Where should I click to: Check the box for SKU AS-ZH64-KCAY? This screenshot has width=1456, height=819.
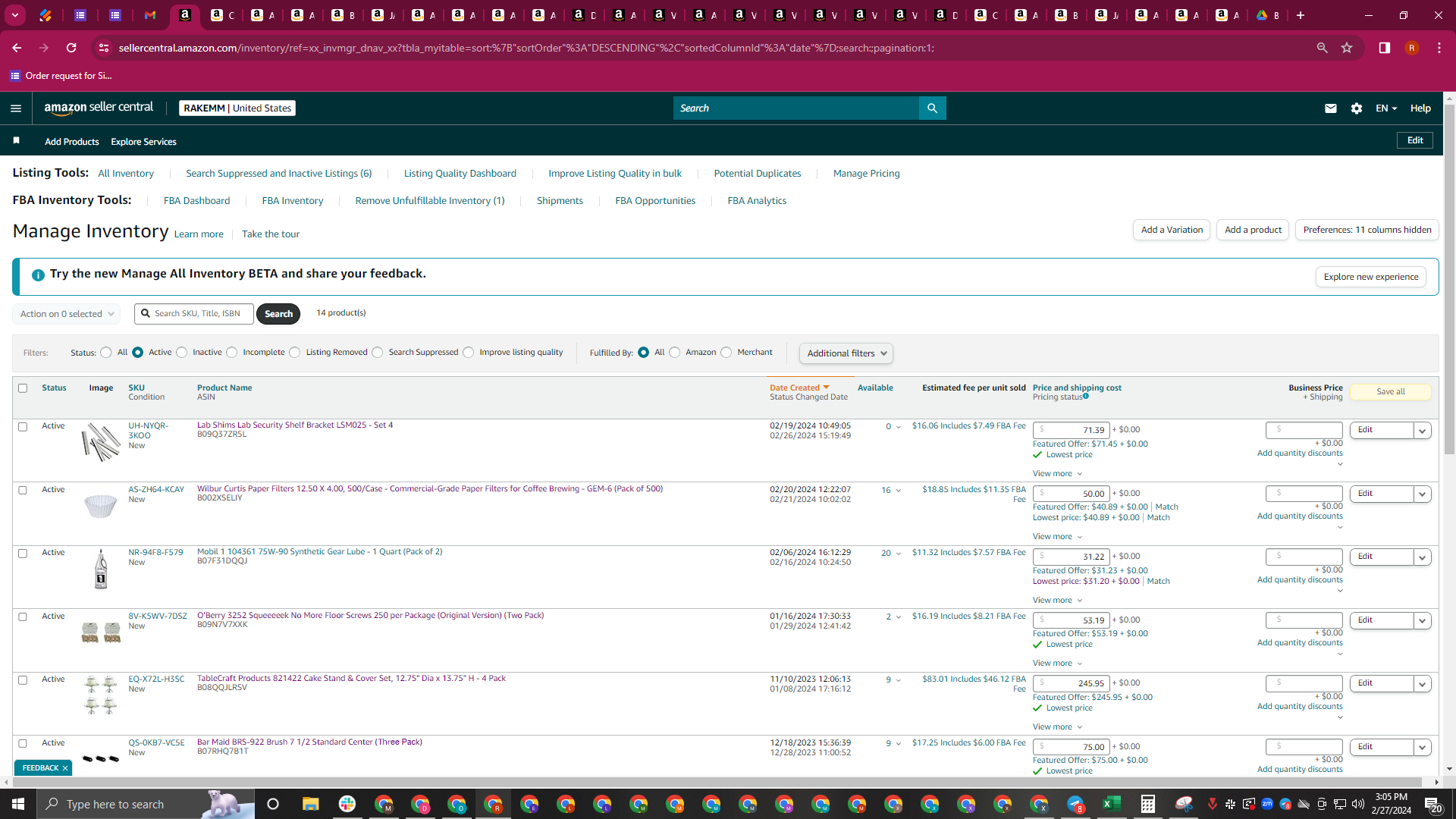(x=23, y=491)
